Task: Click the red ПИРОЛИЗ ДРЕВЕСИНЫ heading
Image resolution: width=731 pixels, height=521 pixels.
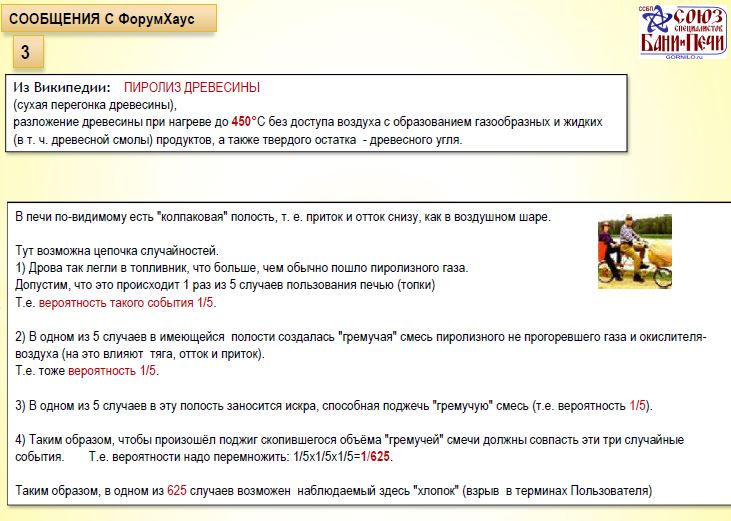Action: 192,87
